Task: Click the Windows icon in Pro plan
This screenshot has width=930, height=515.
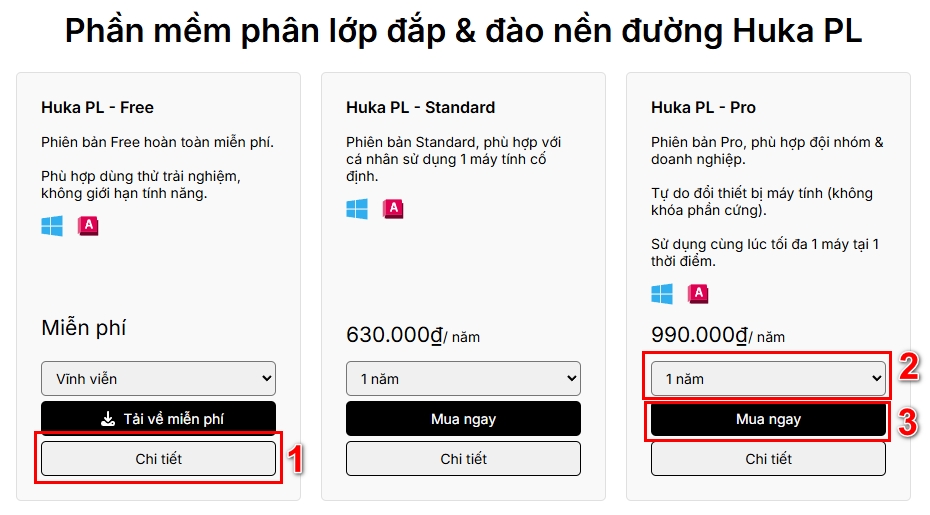Action: [662, 294]
